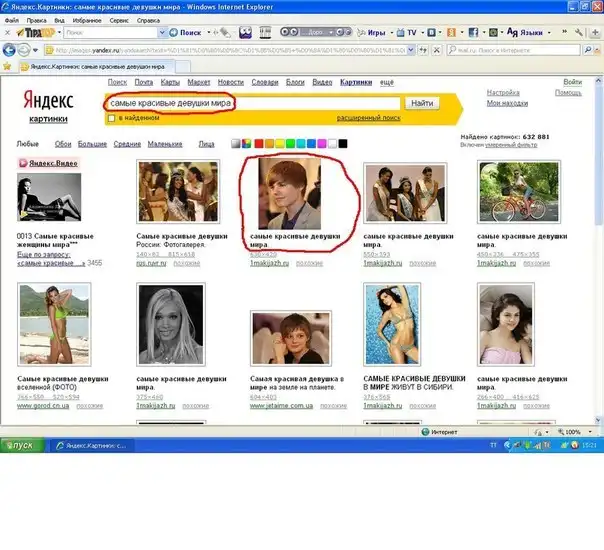Click the Favorites star icon
604x550 pixels.
pyautogui.click(x=9, y=66)
